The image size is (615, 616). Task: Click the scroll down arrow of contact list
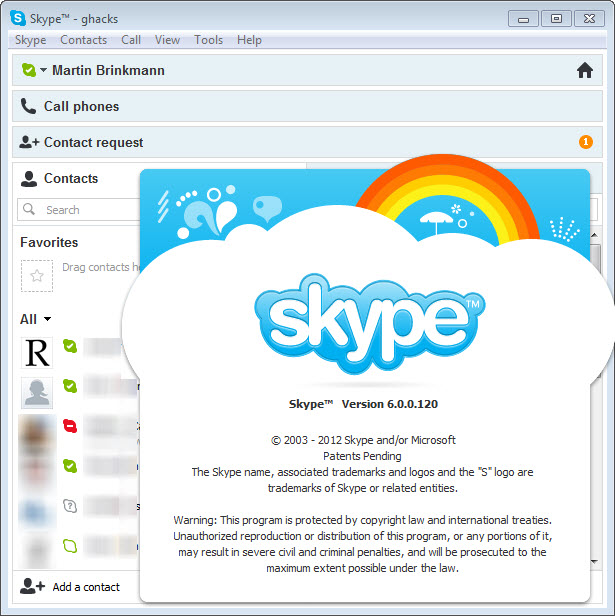point(594,562)
